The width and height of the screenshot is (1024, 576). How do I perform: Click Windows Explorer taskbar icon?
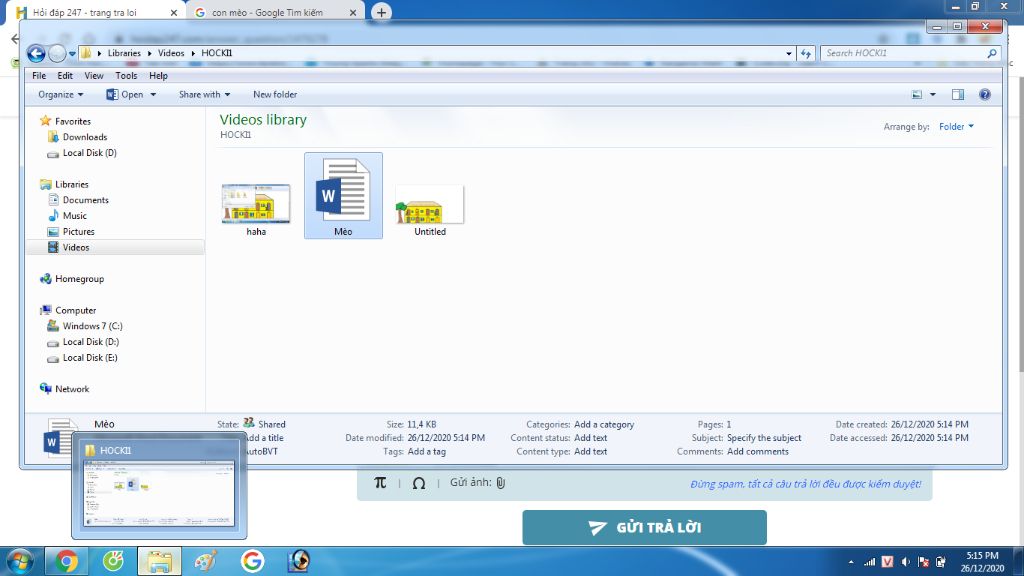(x=159, y=561)
